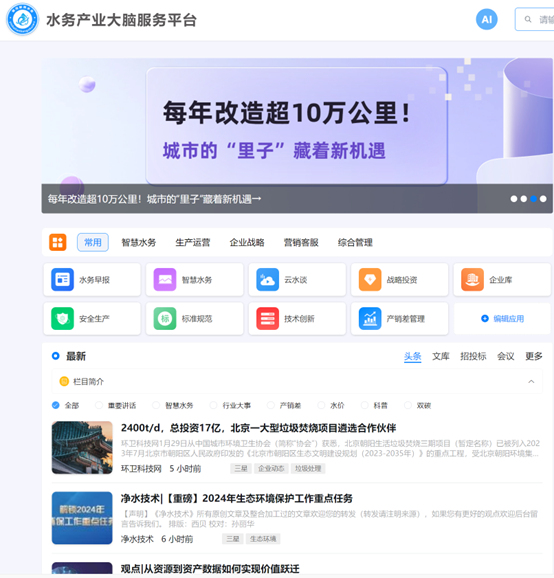This screenshot has width=554, height=578.
Task: Click the 栏目简介 yellow icon
Action: (x=64, y=381)
